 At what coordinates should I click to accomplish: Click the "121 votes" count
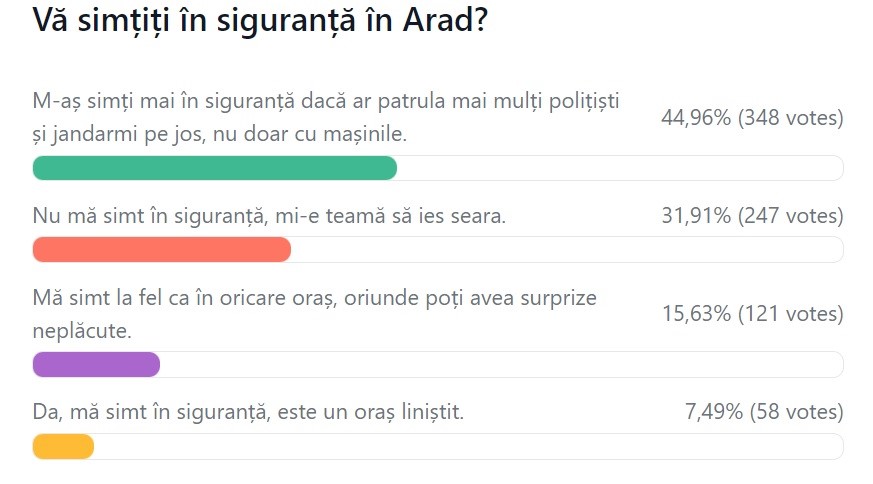[790, 313]
